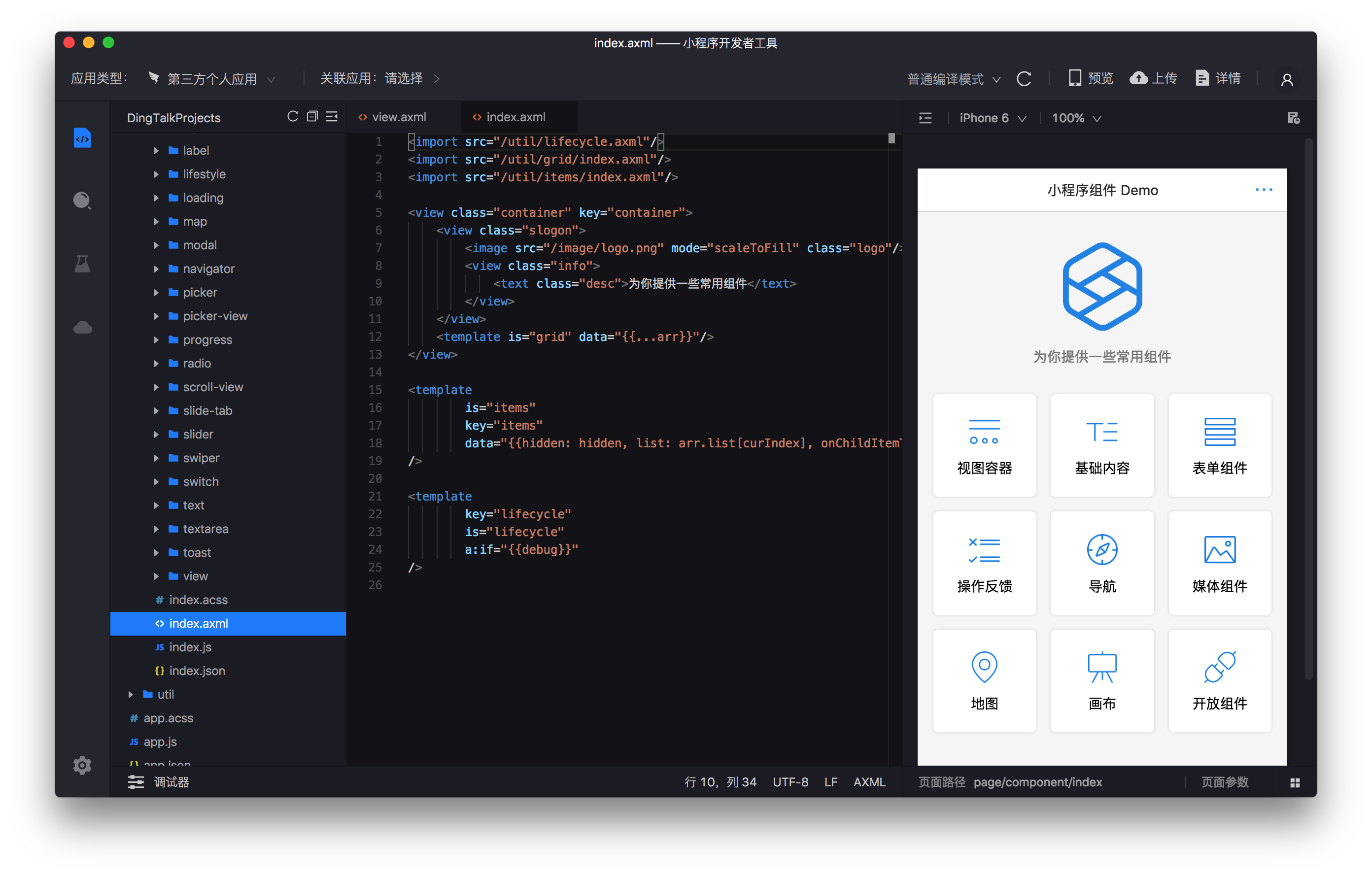
Task: Open the iPhone 6 device dropdown
Action: tap(992, 118)
